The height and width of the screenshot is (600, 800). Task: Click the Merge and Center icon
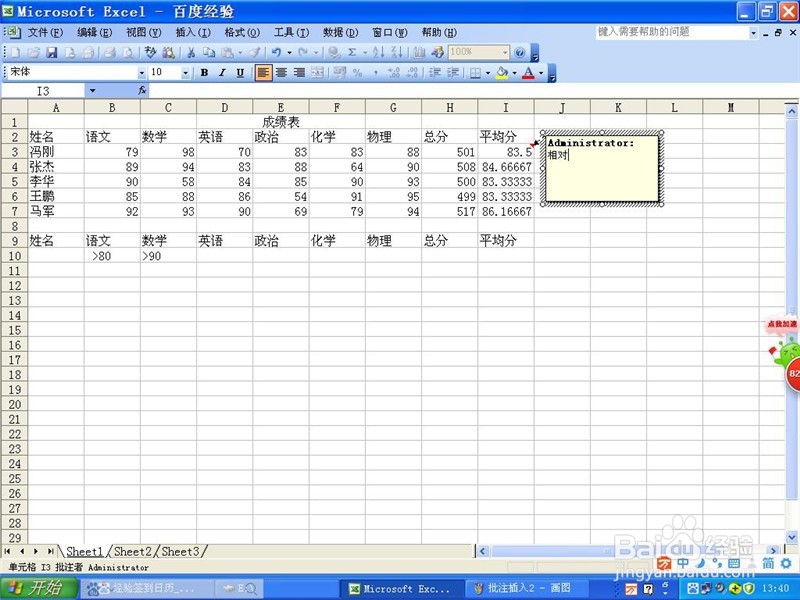317,73
